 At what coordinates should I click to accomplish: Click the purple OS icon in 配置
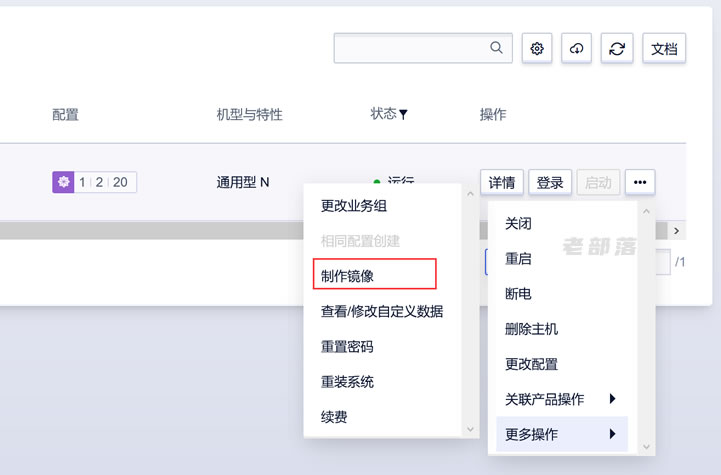[x=63, y=182]
